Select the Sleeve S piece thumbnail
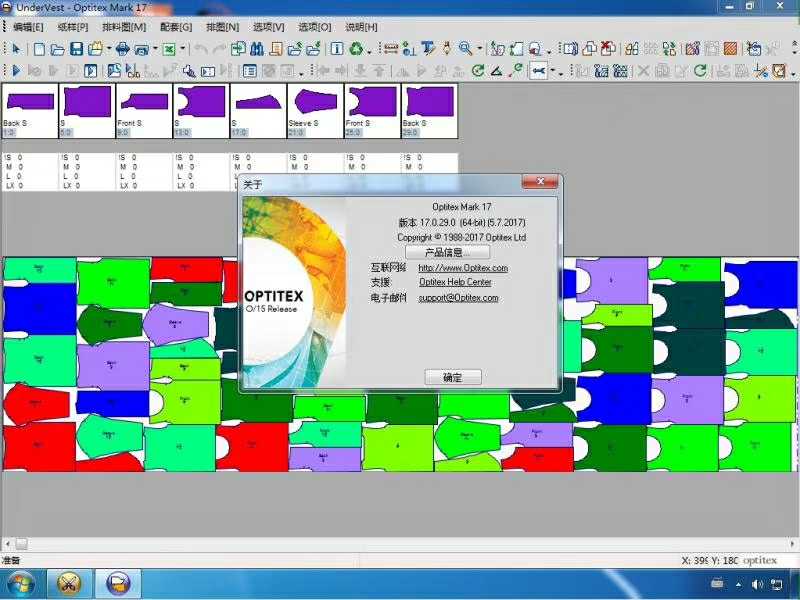Viewport: 800px width, 600px height. tap(315, 111)
